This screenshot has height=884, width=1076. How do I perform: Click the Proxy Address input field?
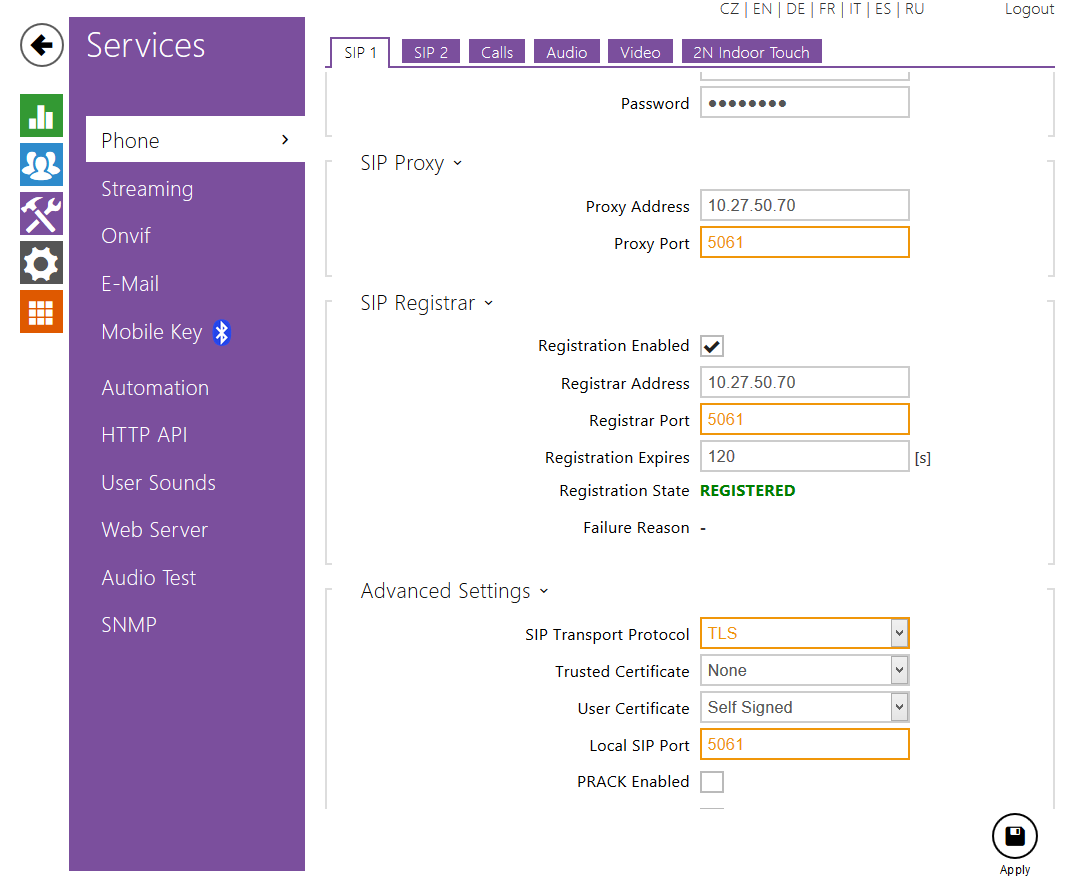(x=804, y=206)
